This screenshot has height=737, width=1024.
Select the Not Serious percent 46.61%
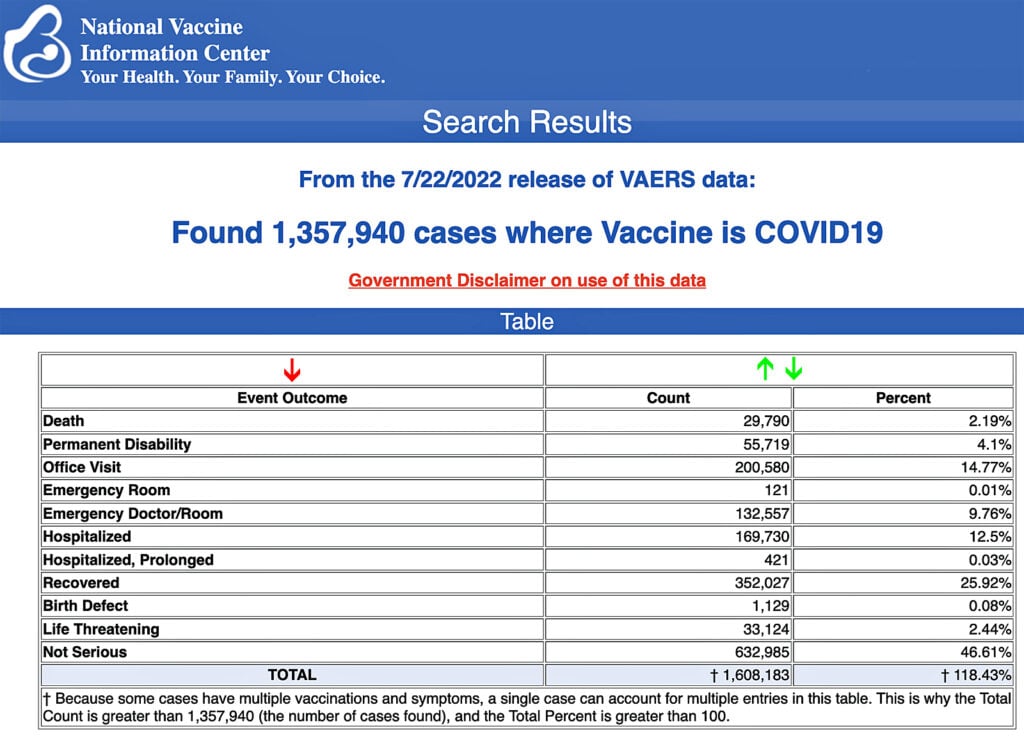[x=983, y=652]
